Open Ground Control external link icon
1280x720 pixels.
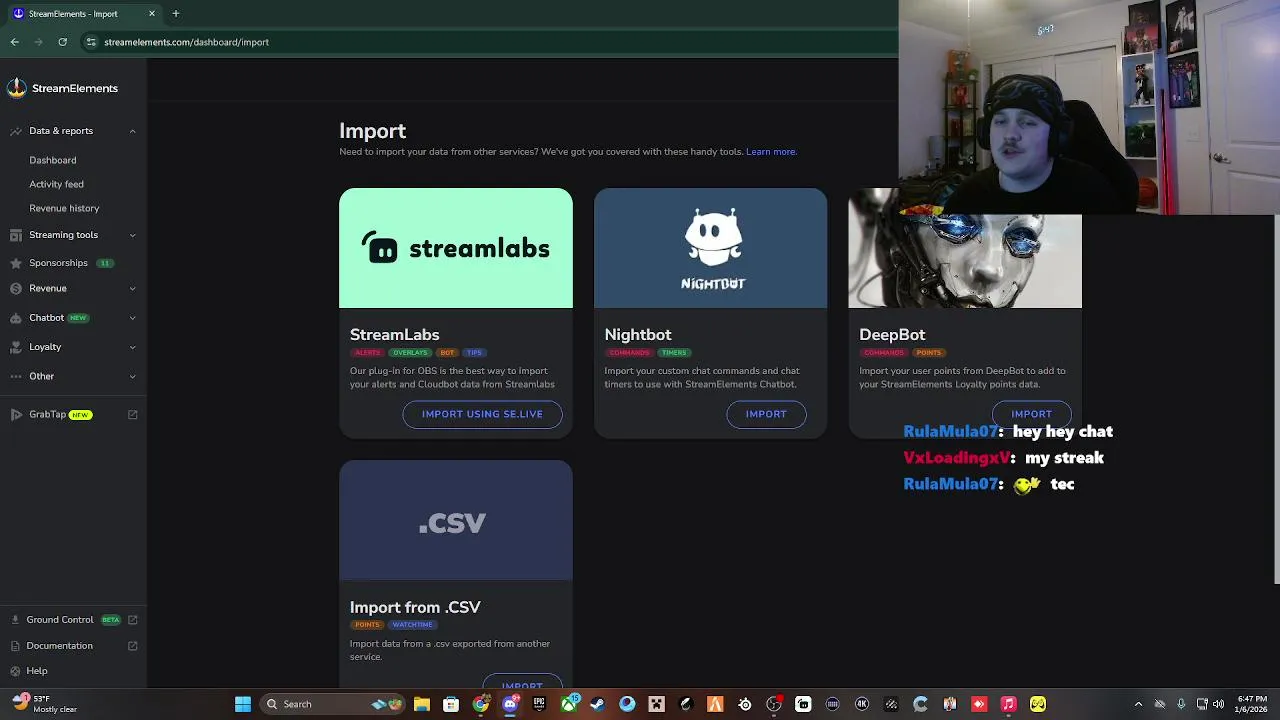[x=132, y=620]
